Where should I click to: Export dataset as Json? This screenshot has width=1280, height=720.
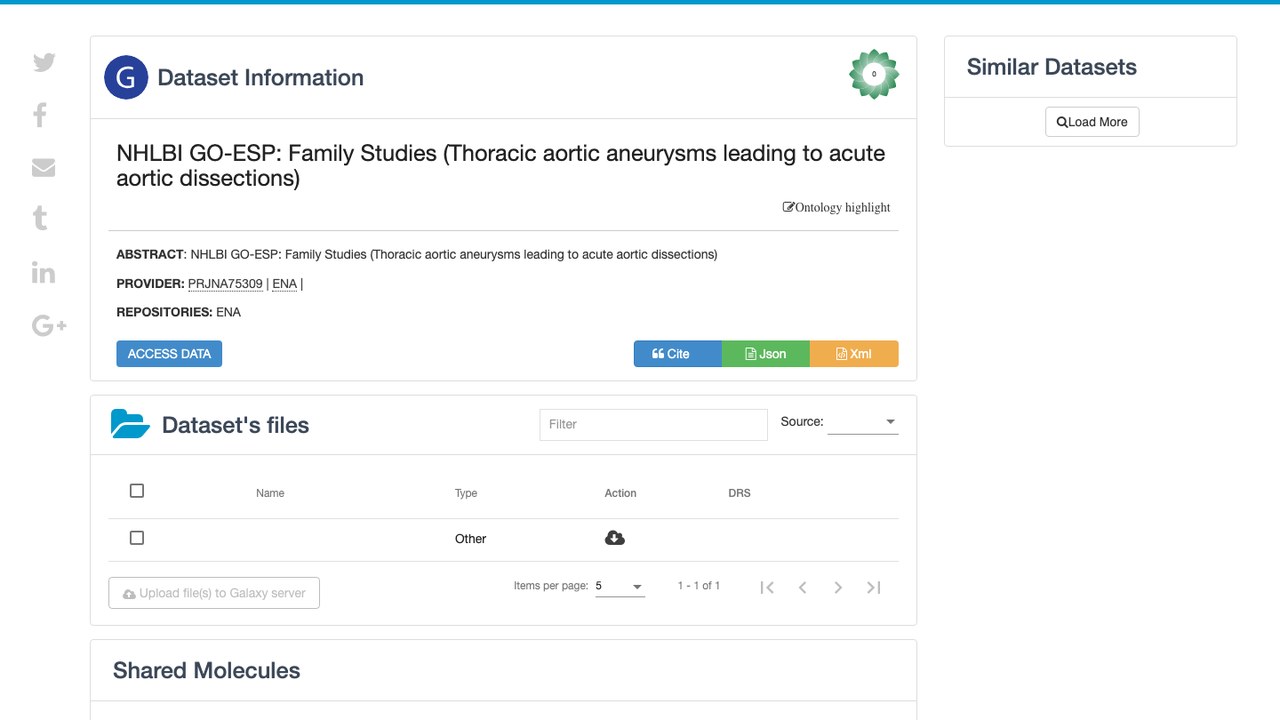pyautogui.click(x=765, y=354)
